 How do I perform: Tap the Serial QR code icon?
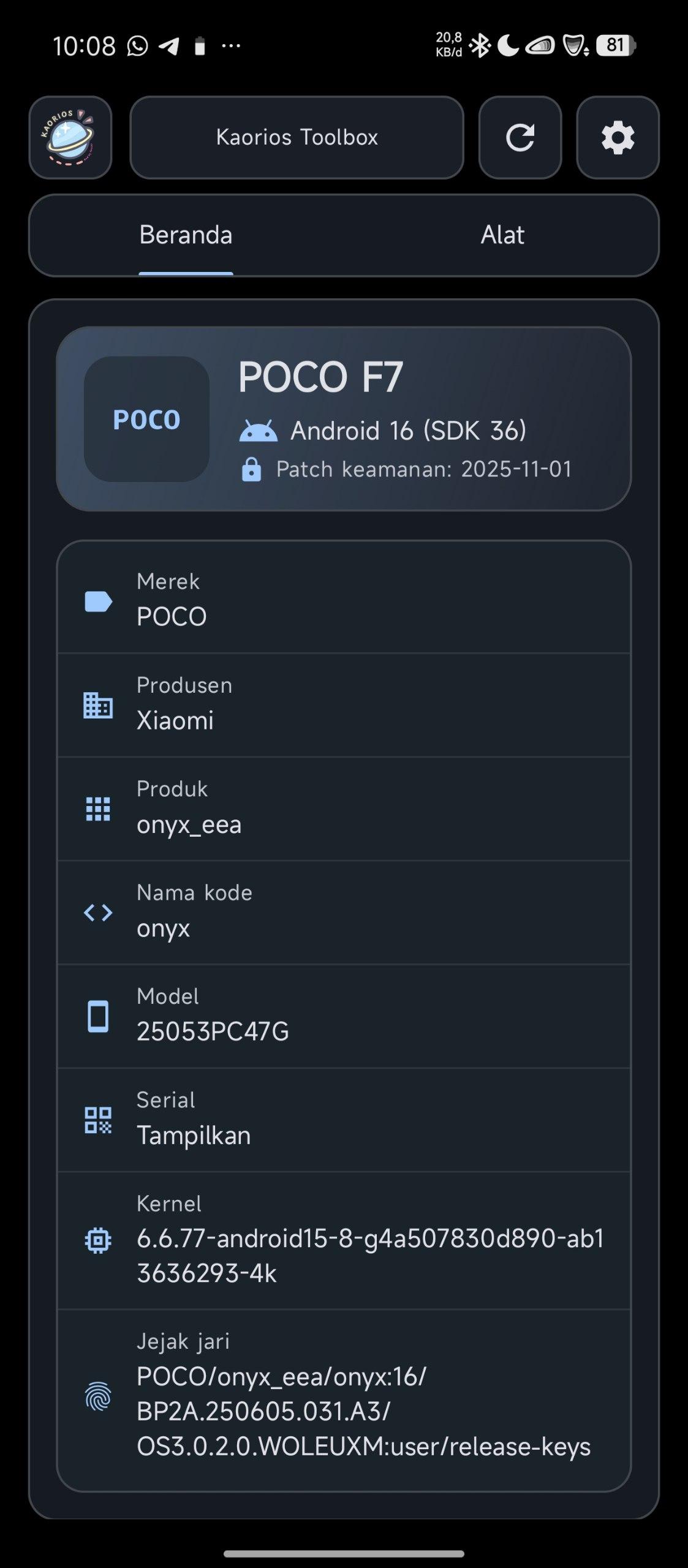click(98, 1120)
